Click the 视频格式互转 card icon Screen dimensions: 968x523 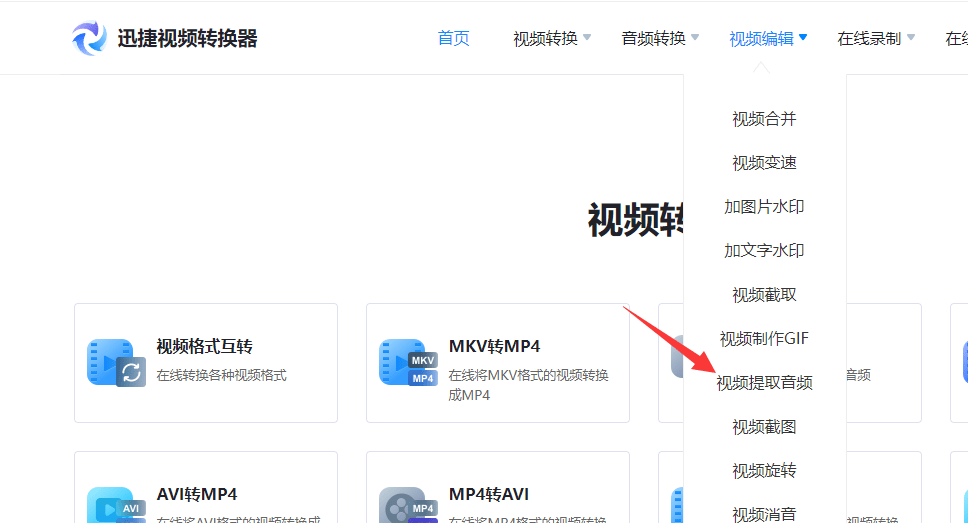tap(117, 362)
